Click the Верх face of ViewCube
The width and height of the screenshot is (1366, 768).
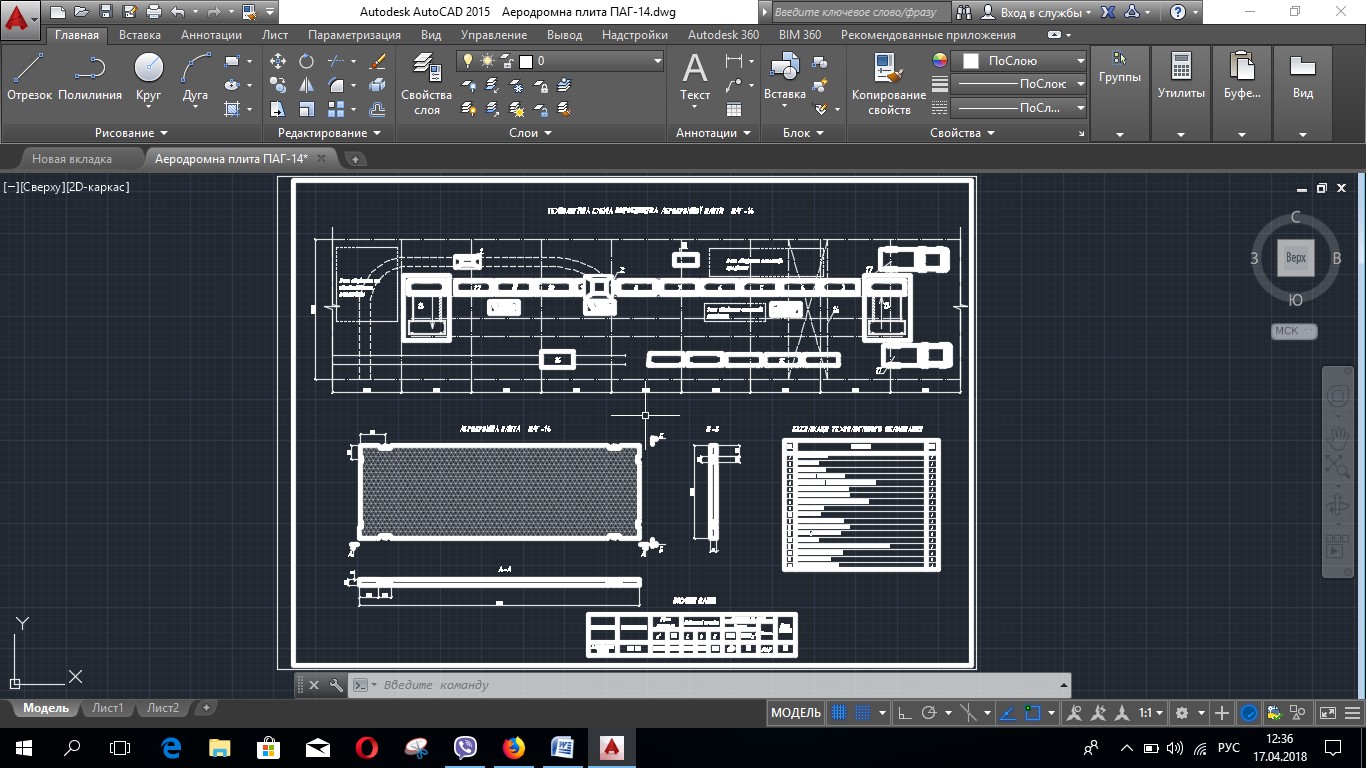pos(1295,258)
